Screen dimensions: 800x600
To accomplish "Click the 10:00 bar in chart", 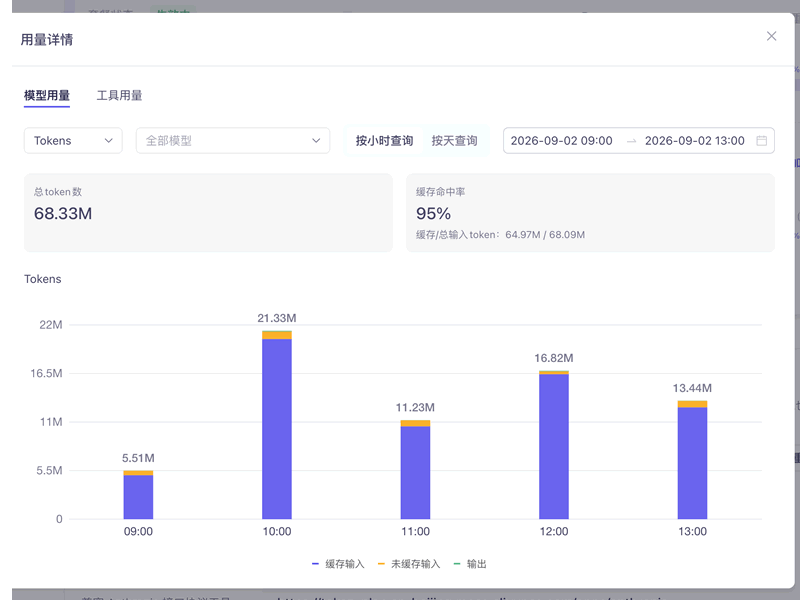I will [277, 425].
